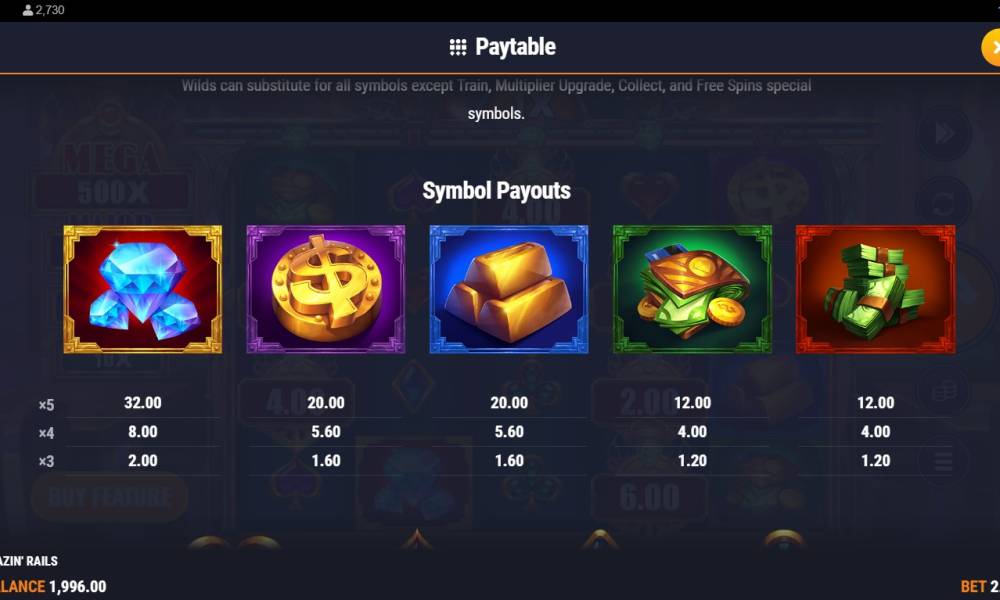Click the blue diamonds symbol
This screenshot has width=1000, height=600.
tap(143, 289)
